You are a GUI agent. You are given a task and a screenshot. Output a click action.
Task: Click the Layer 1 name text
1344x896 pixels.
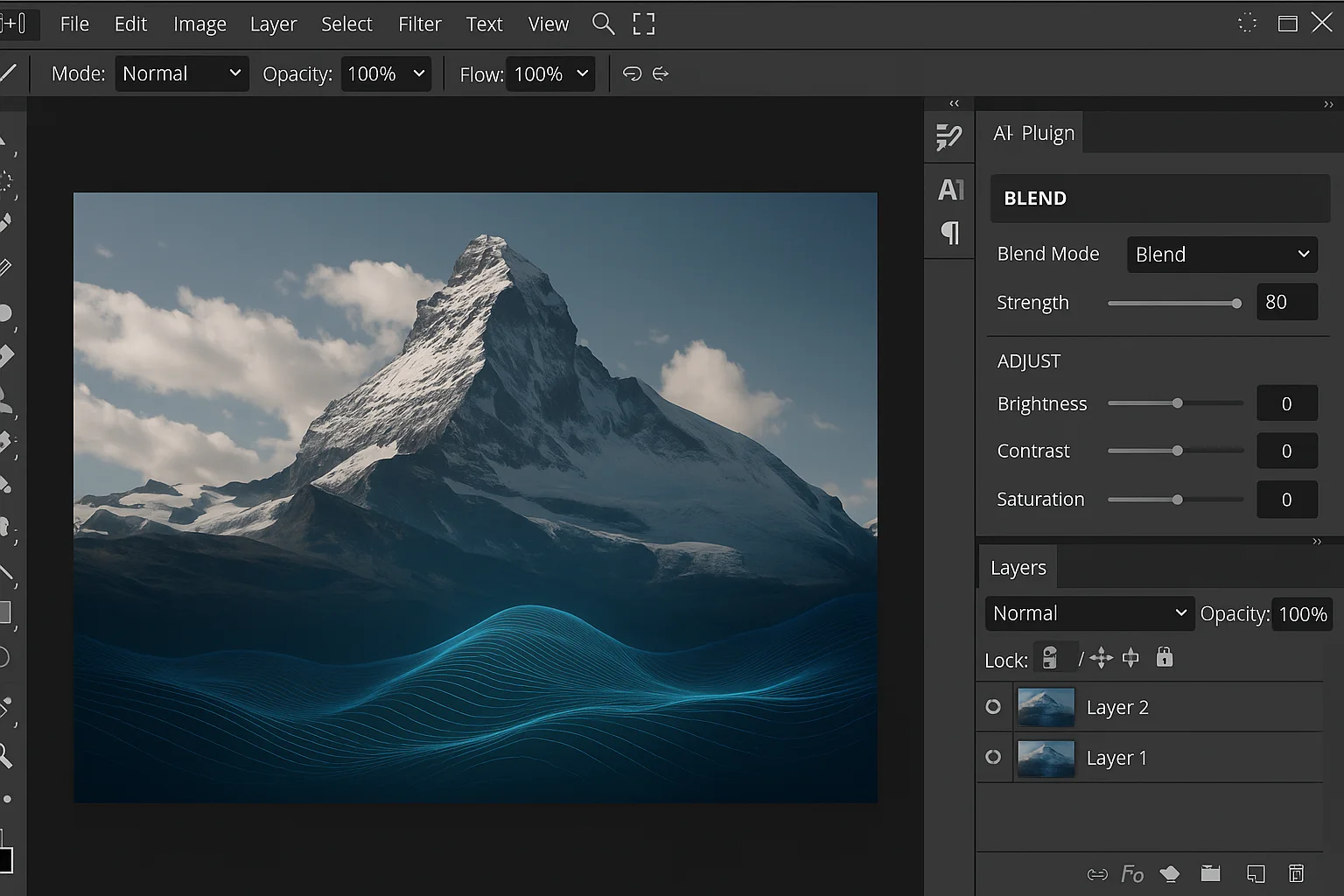point(1116,758)
